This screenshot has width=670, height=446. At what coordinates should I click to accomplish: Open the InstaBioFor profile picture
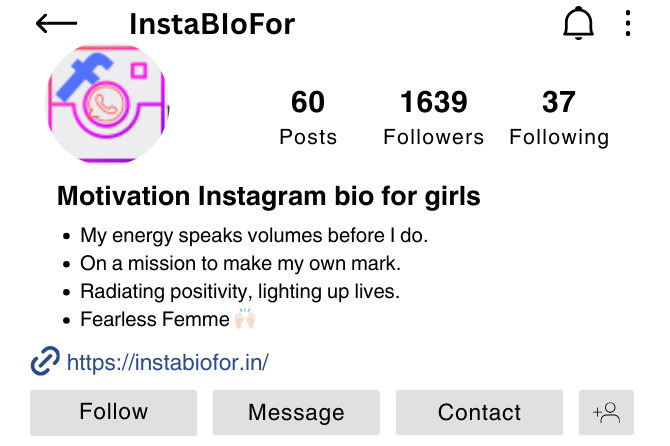[107, 103]
